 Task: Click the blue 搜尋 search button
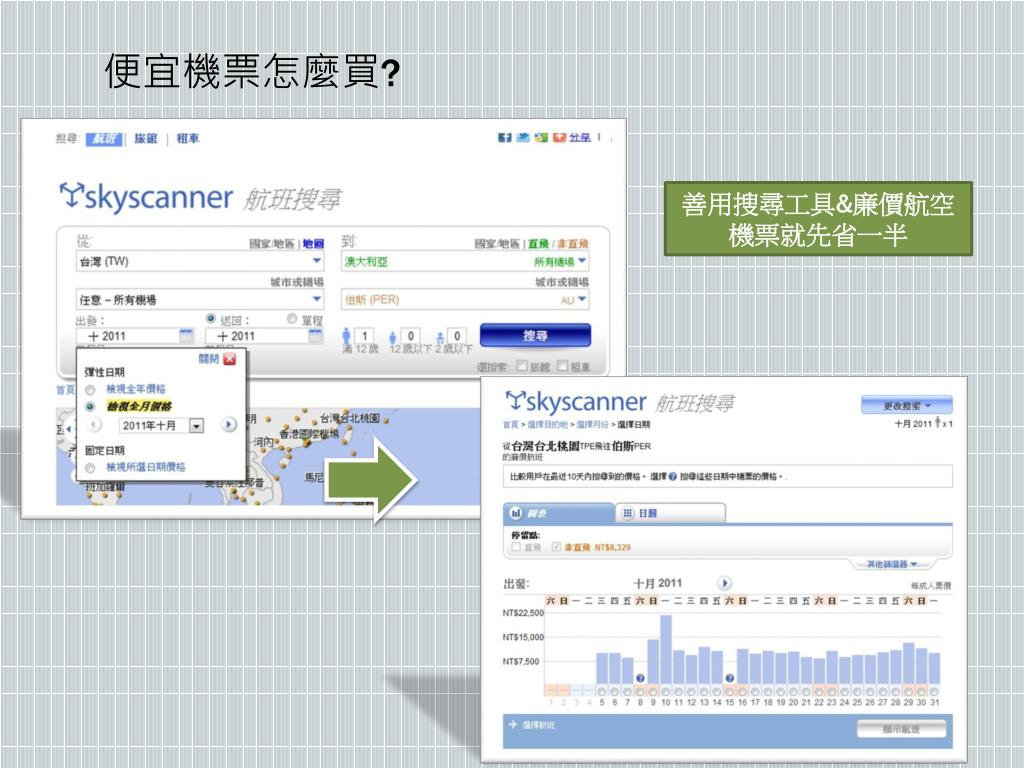click(x=536, y=335)
